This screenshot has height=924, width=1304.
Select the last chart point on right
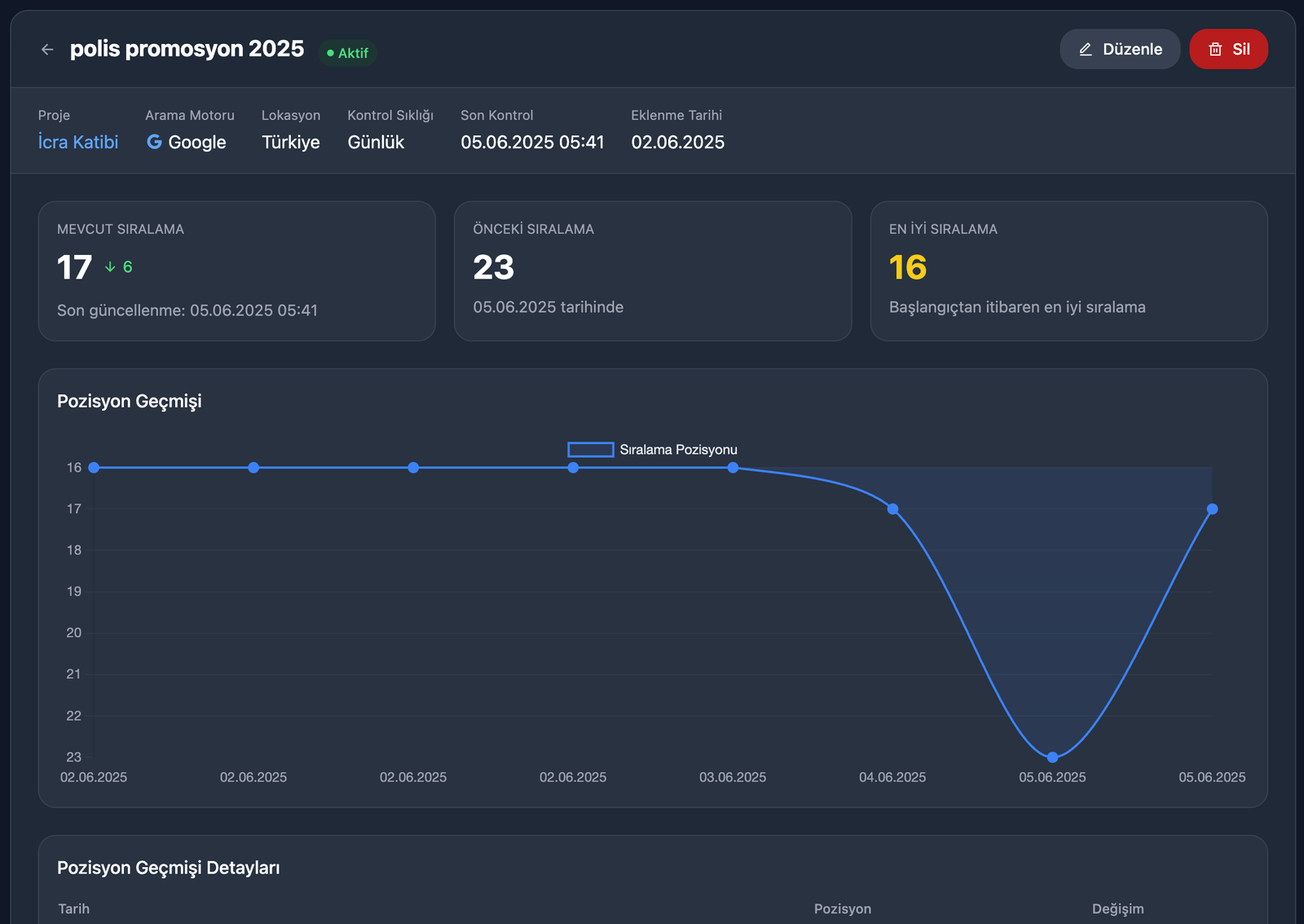1212,509
